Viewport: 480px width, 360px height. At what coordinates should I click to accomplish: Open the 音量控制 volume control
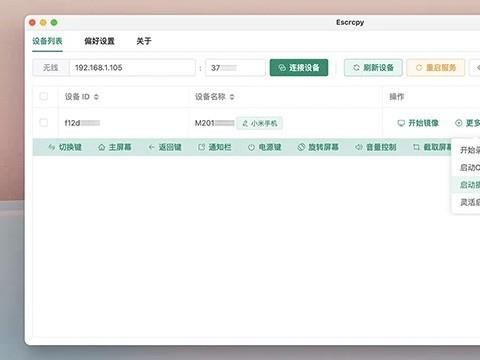376,147
